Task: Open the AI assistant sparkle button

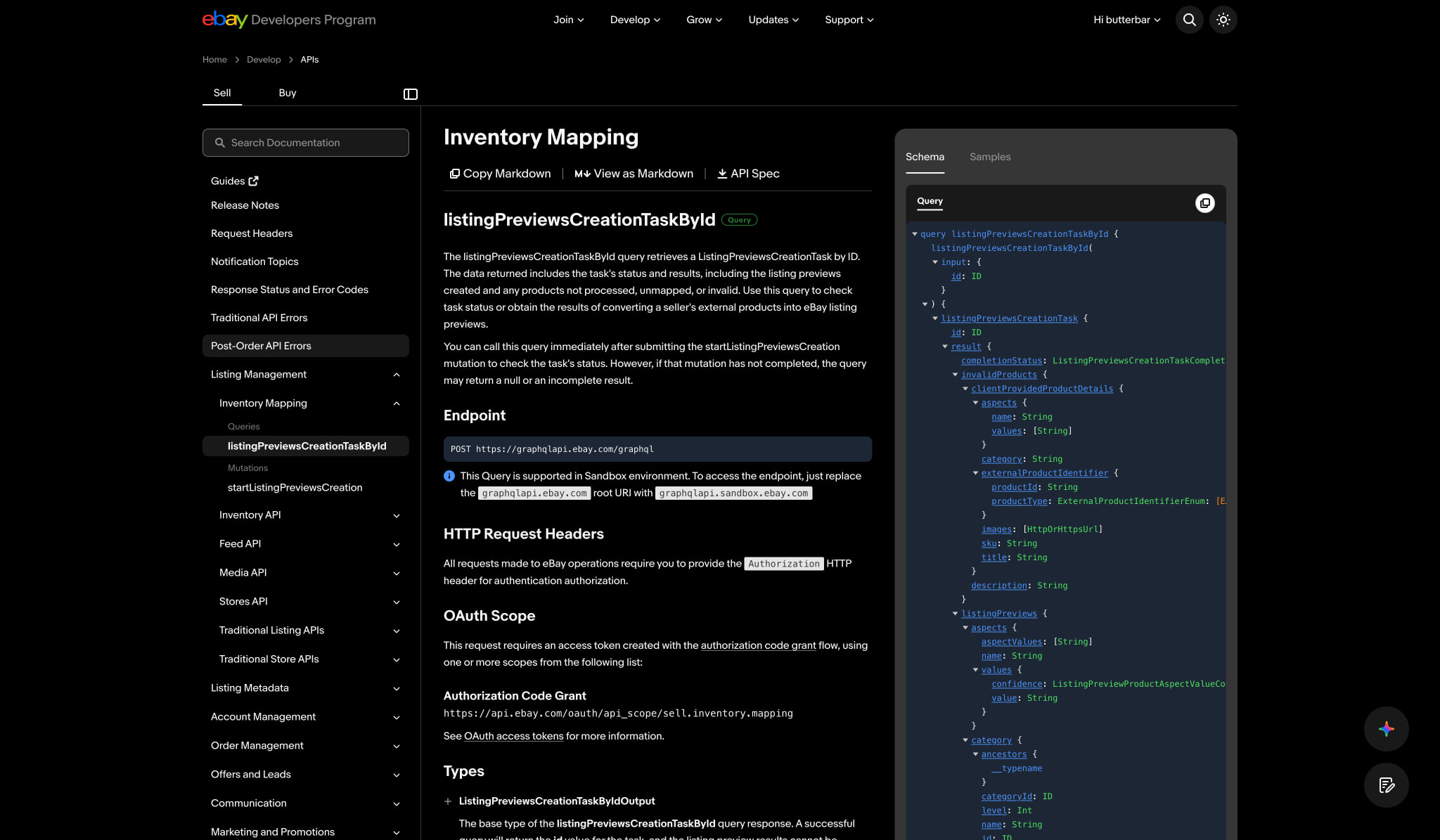Action: click(1387, 729)
